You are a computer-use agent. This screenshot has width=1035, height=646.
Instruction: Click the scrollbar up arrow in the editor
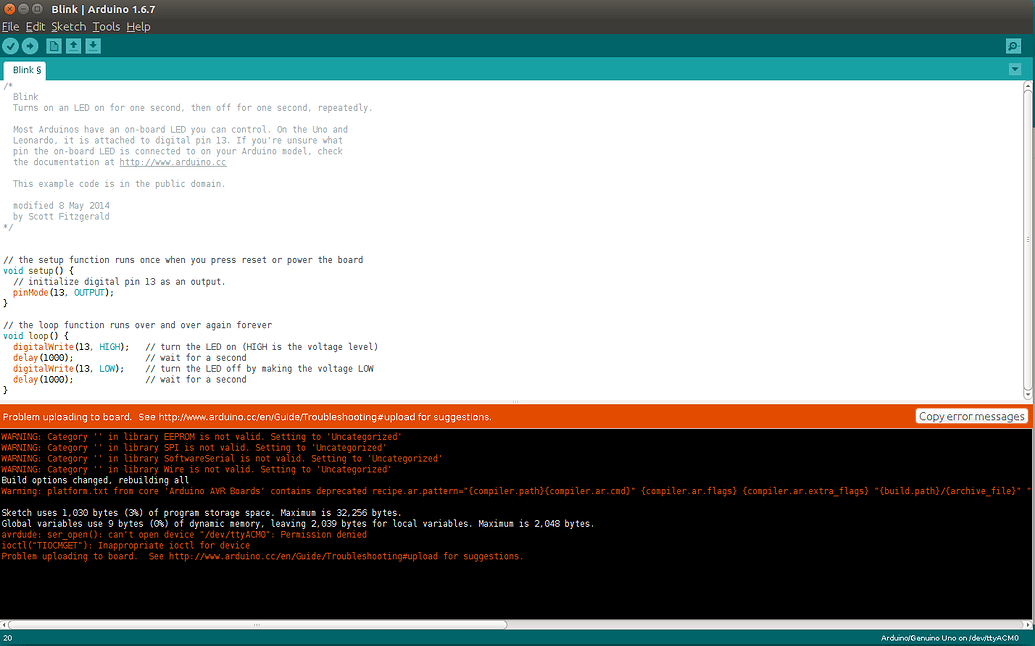(x=1028, y=88)
